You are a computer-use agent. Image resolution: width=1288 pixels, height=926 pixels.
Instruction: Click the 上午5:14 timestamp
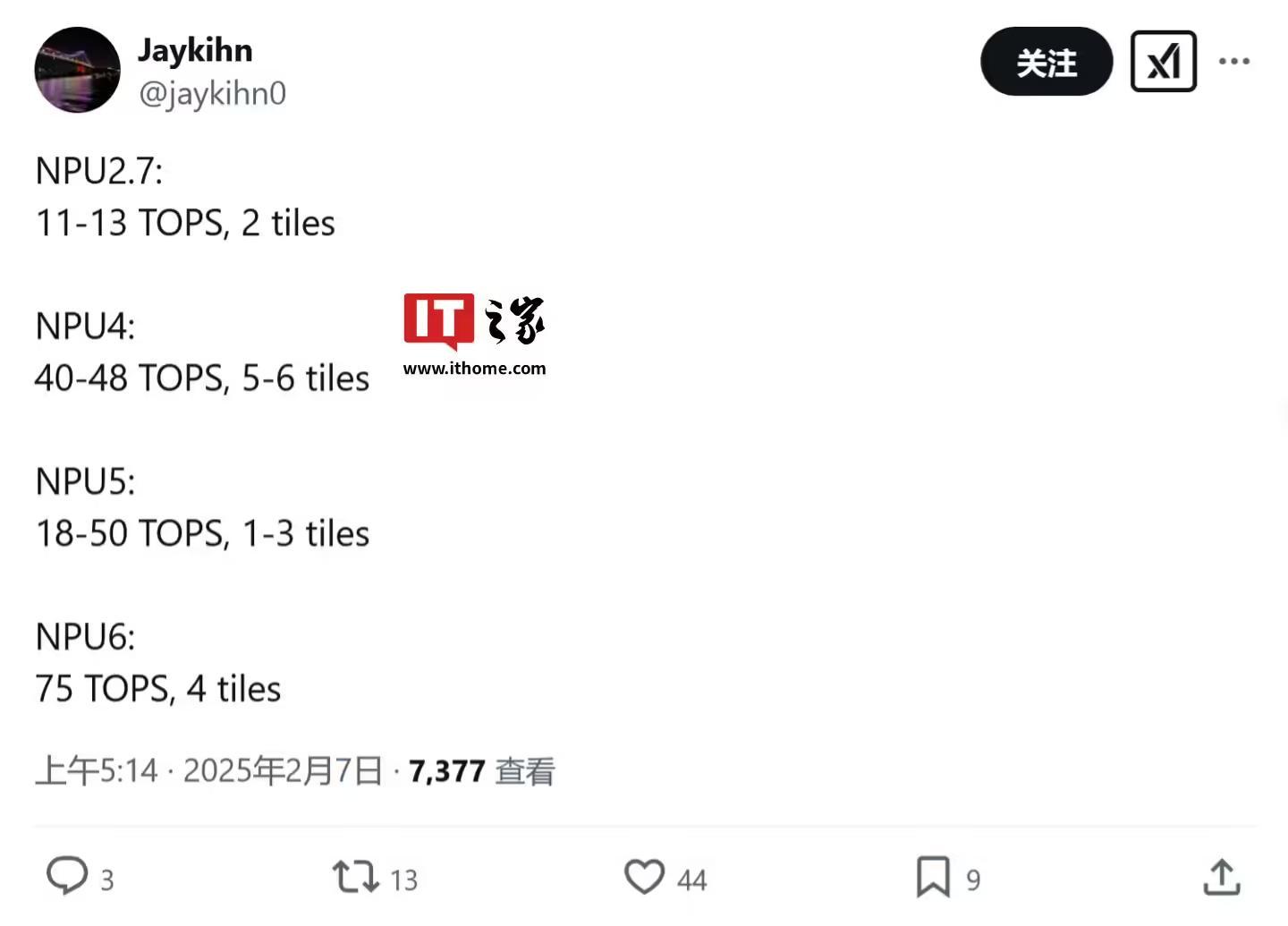[x=97, y=771]
